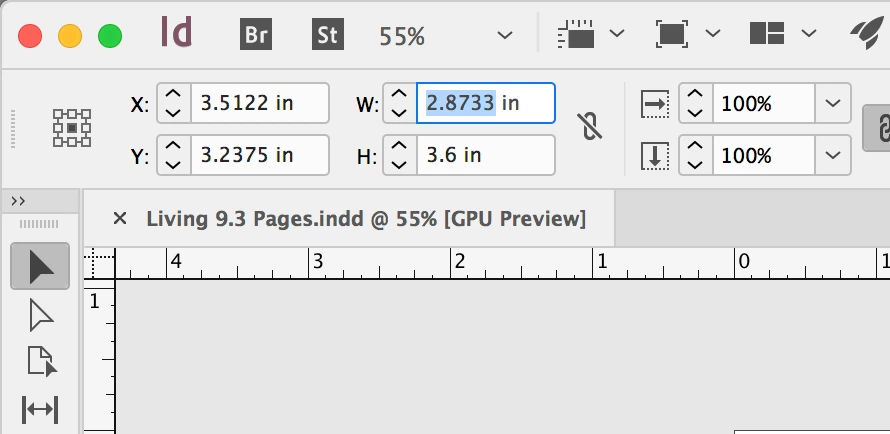Switch to Living 9.3 Pages.indd document tab
This screenshot has width=890, height=434.
(366, 218)
